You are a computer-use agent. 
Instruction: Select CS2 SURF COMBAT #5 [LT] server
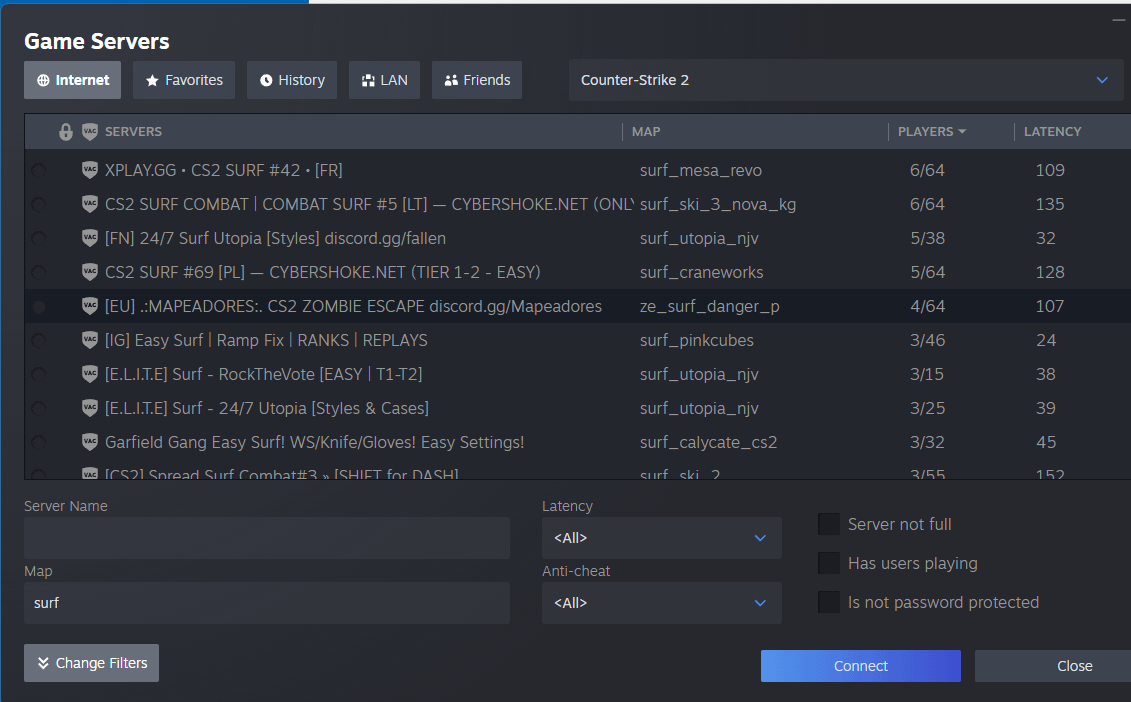(578, 204)
